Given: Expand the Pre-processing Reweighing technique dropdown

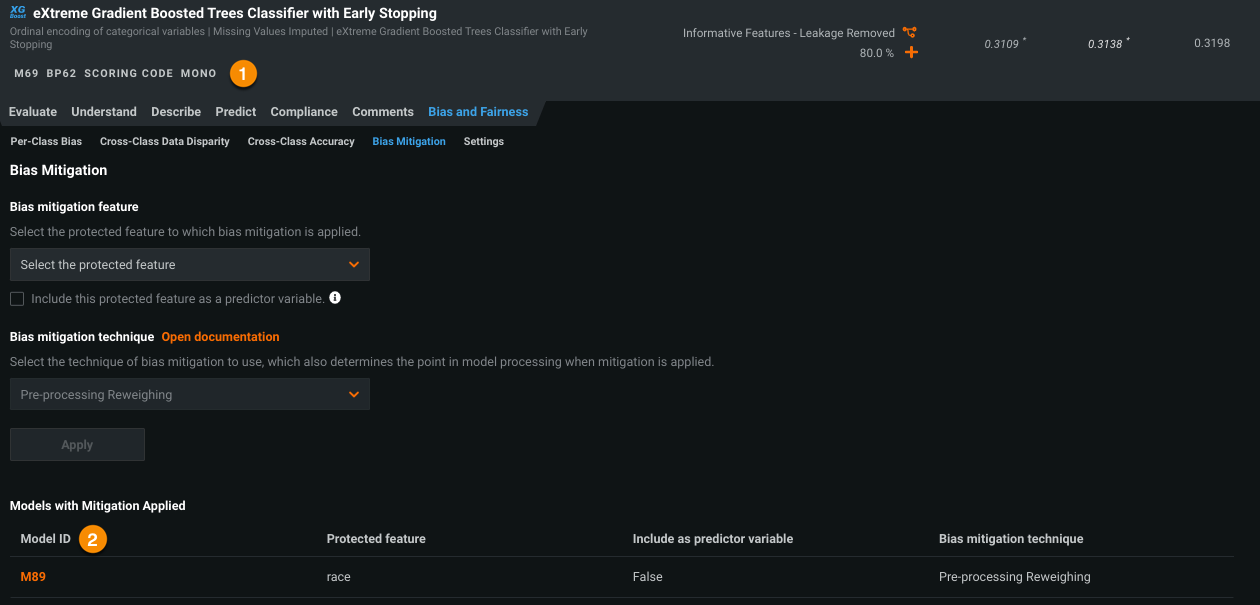Looking at the screenshot, I should 190,395.
